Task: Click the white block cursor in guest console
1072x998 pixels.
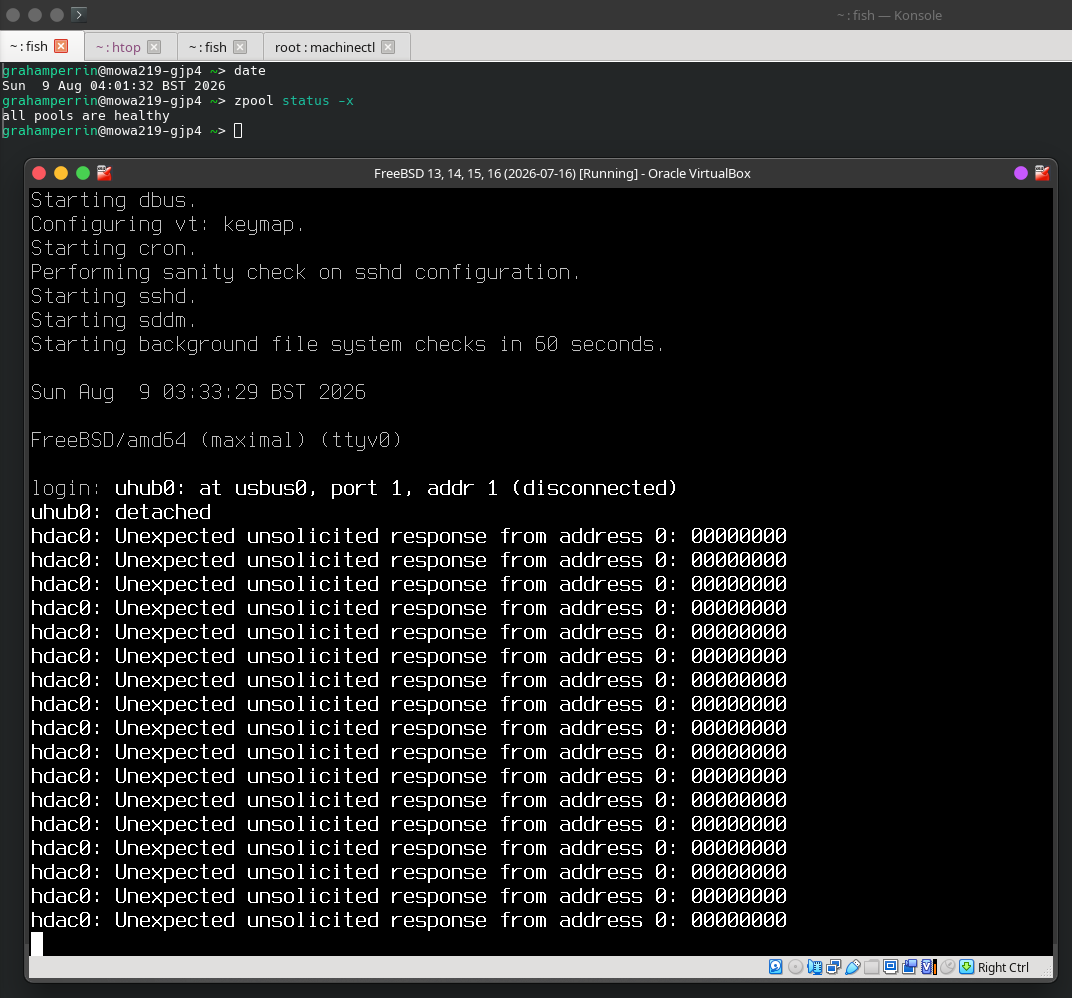Action: pyautogui.click(x=37, y=943)
